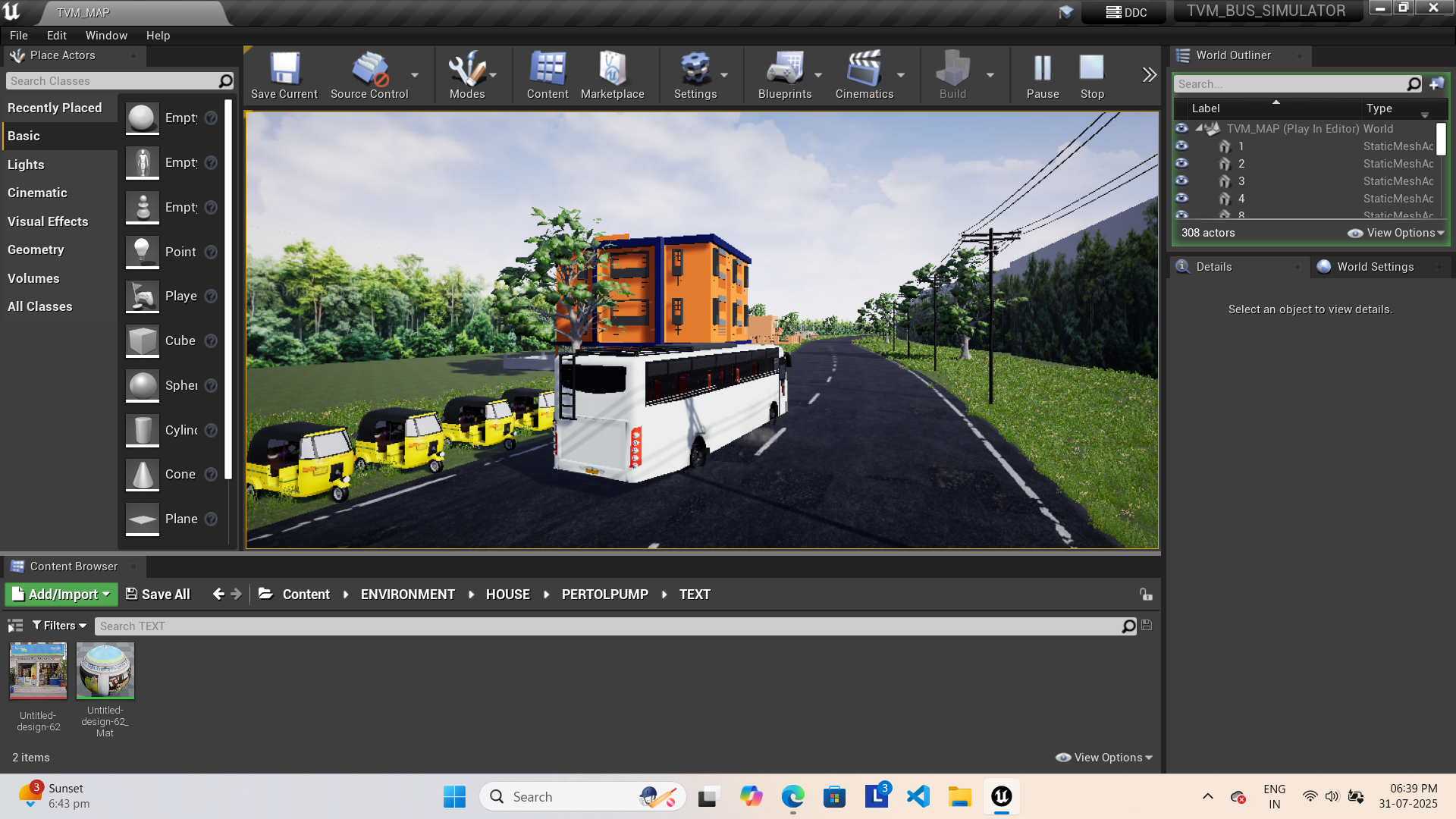The height and width of the screenshot is (819, 1456).
Task: Stop the running simulation
Action: [x=1092, y=68]
